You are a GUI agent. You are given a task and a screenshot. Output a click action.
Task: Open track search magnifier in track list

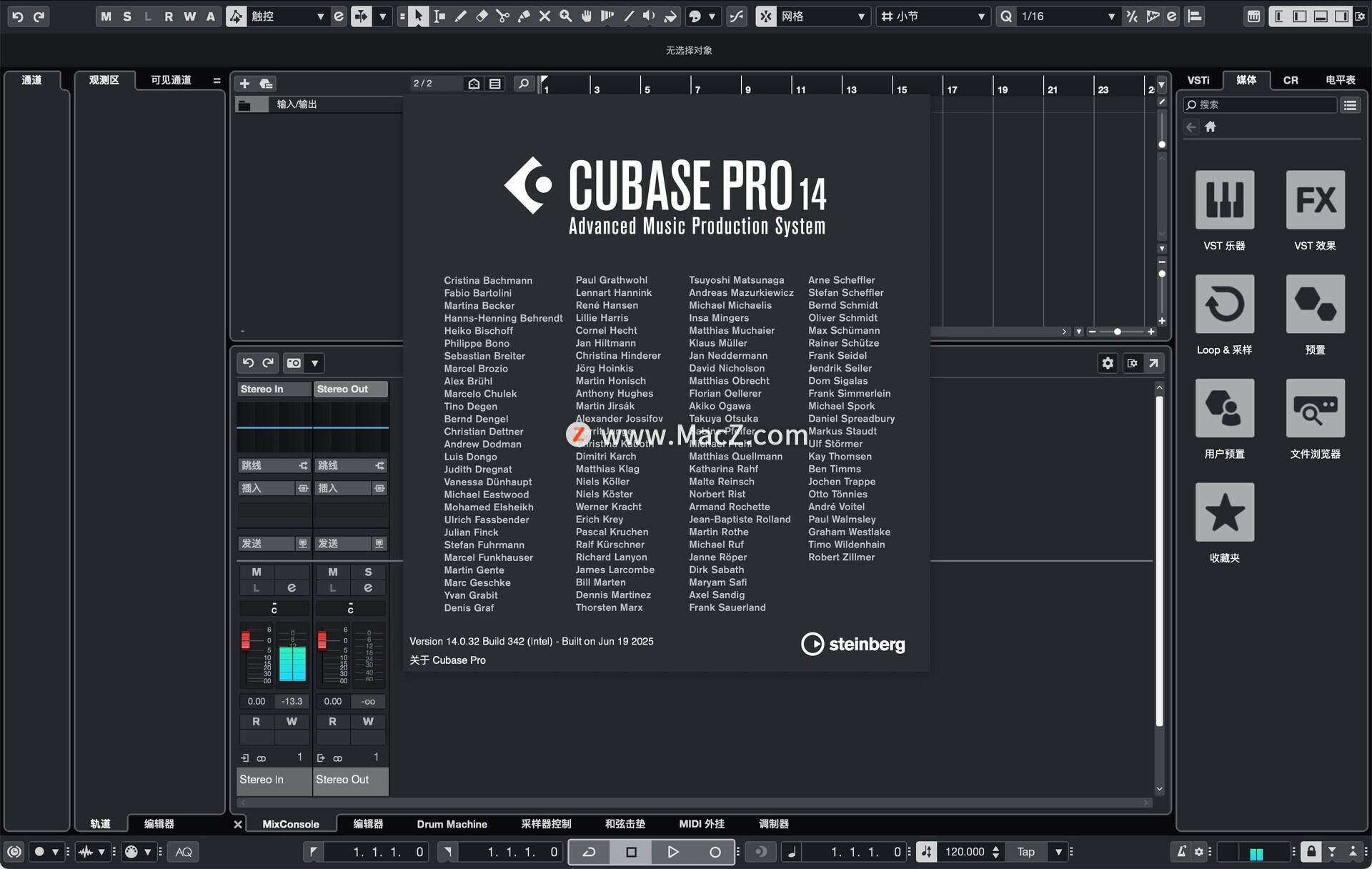524,84
